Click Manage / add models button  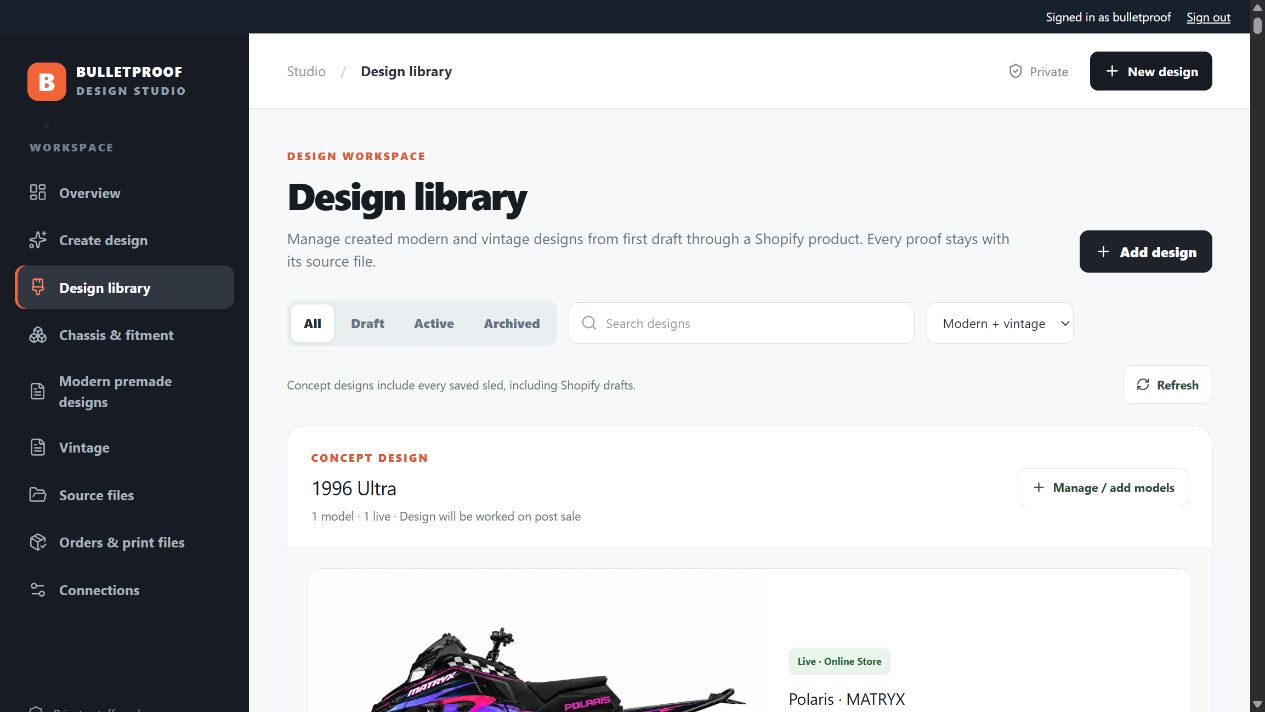(x=1103, y=488)
